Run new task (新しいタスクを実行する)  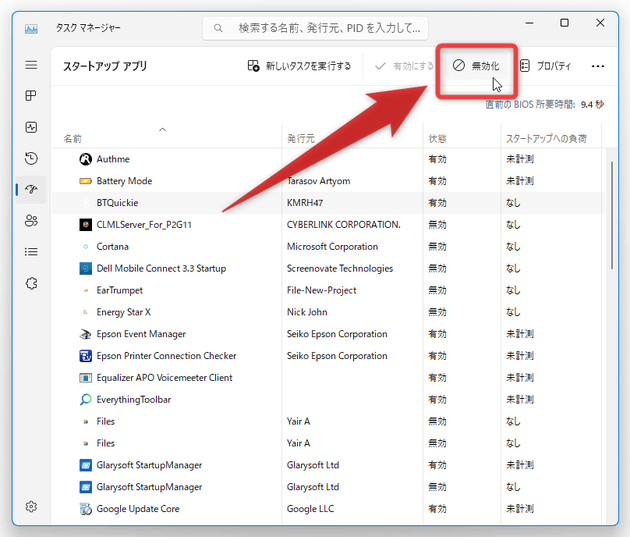coord(299,66)
